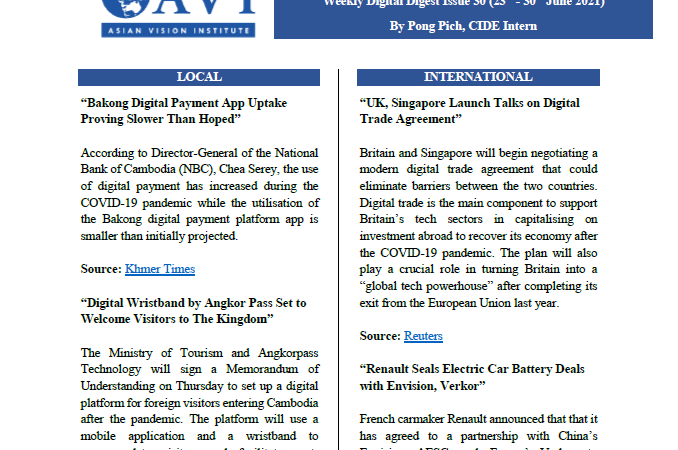Click the UK, Singapore digital trade headline
Image resolution: width=678 pixels, height=450 pixels.
[455, 110]
